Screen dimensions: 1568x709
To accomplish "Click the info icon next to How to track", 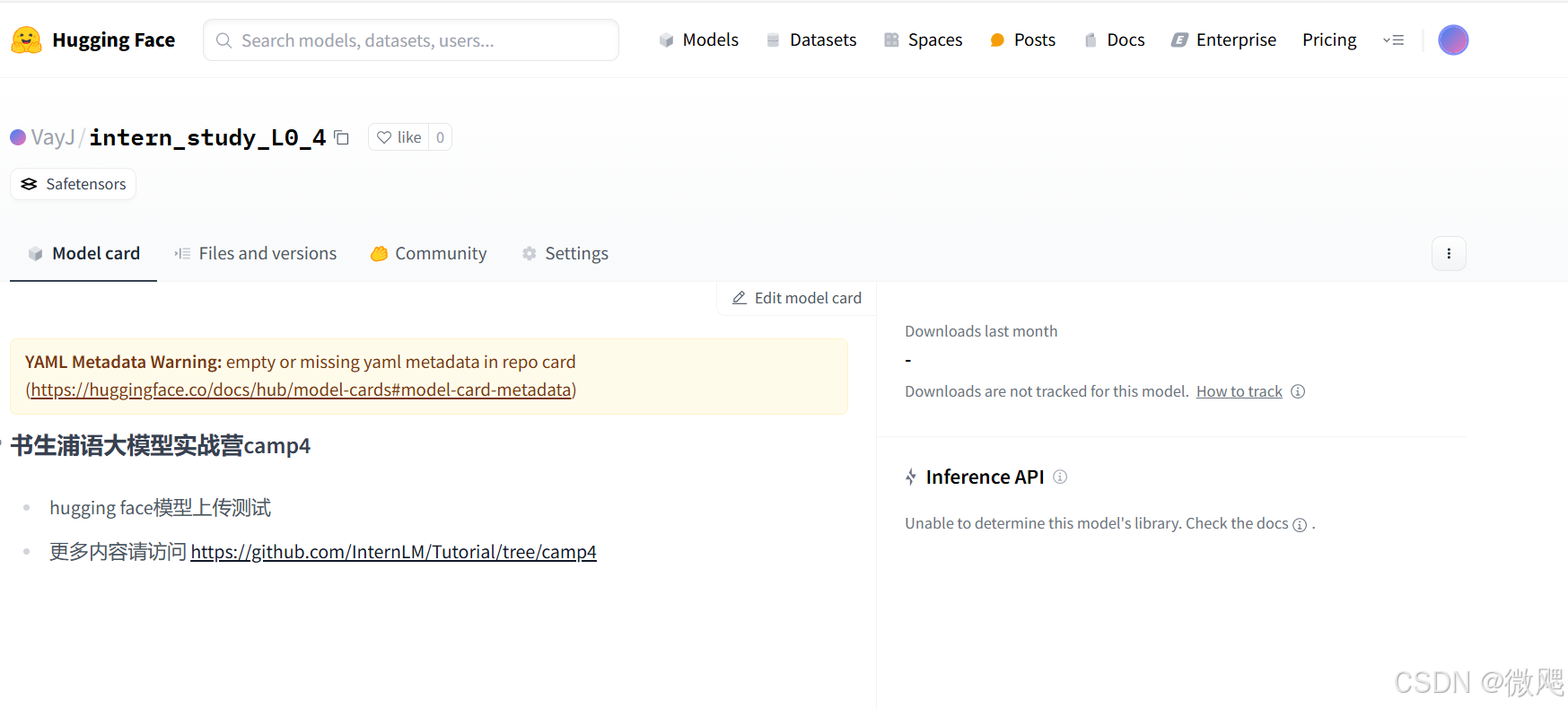I will (x=1298, y=391).
